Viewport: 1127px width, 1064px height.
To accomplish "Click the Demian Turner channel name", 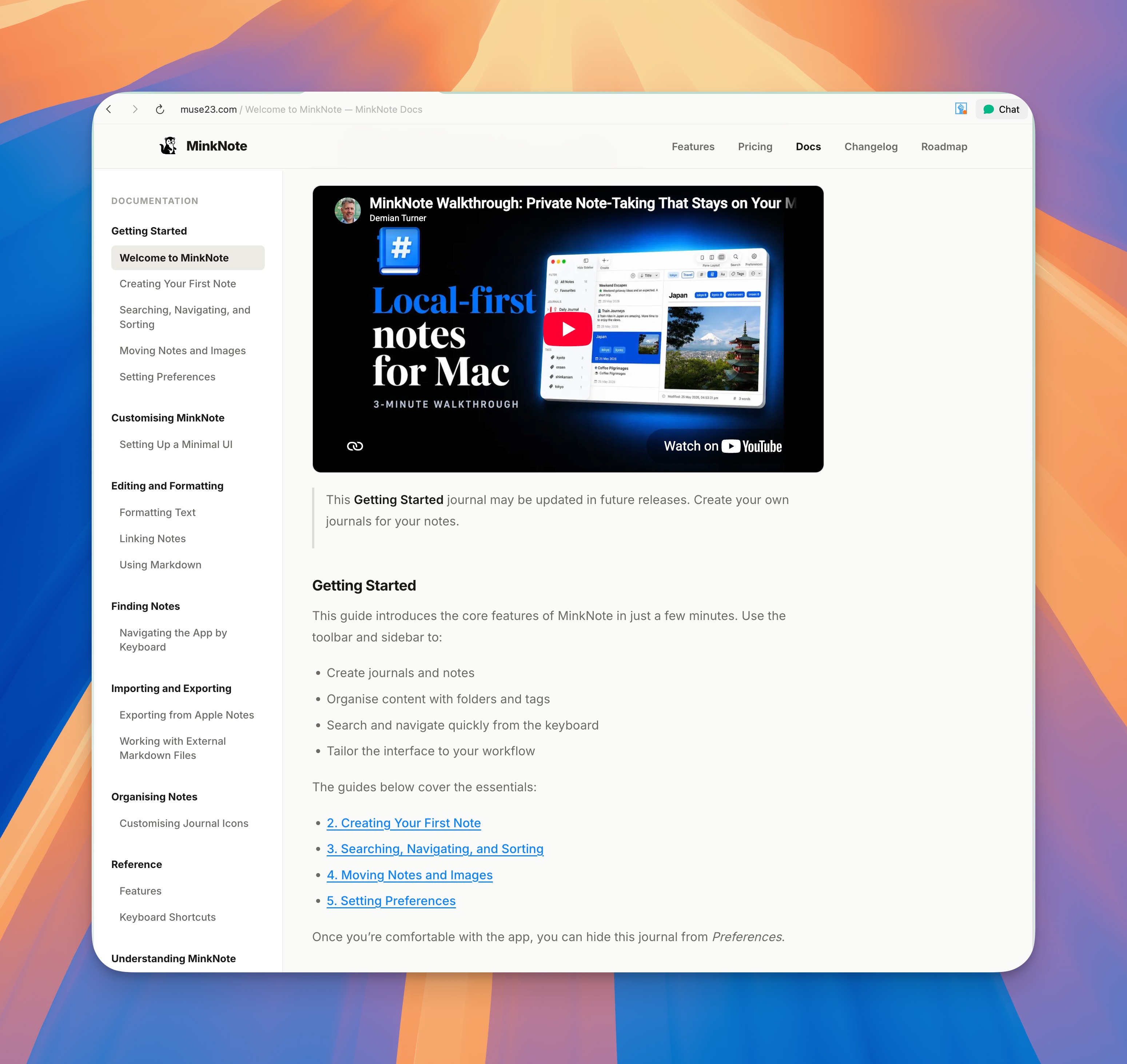I will [x=398, y=218].
